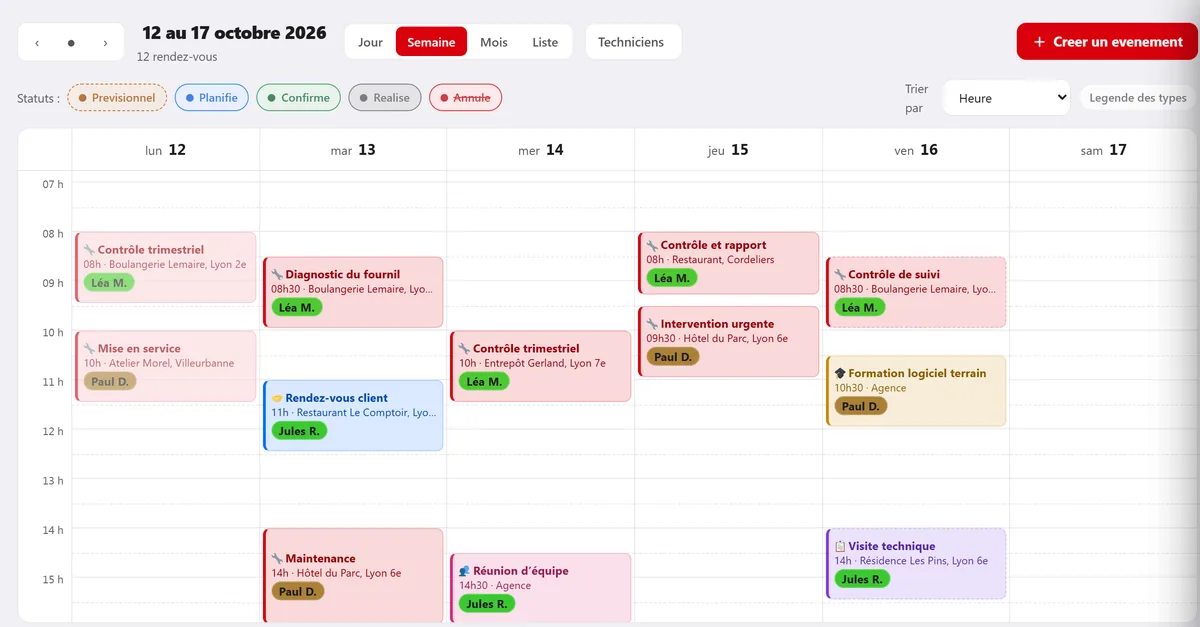1200x627 pixels.
Task: Click Léa M. badge on Contrôle et rapport
Action: 672,278
